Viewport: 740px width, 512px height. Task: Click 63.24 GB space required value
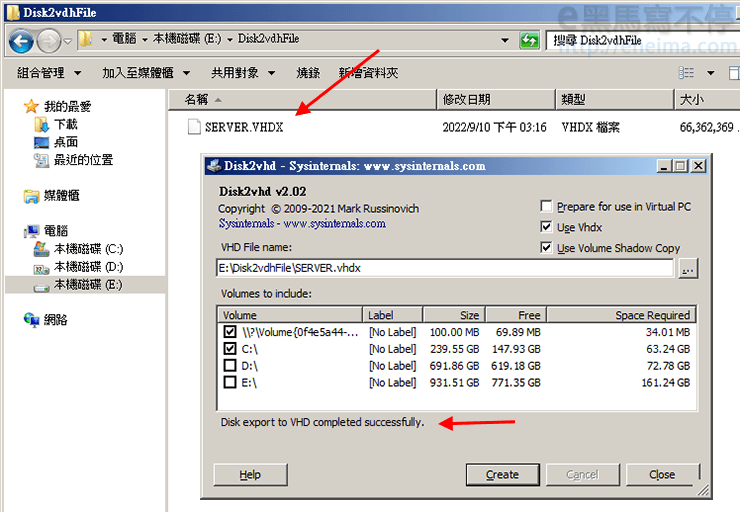pos(668,349)
